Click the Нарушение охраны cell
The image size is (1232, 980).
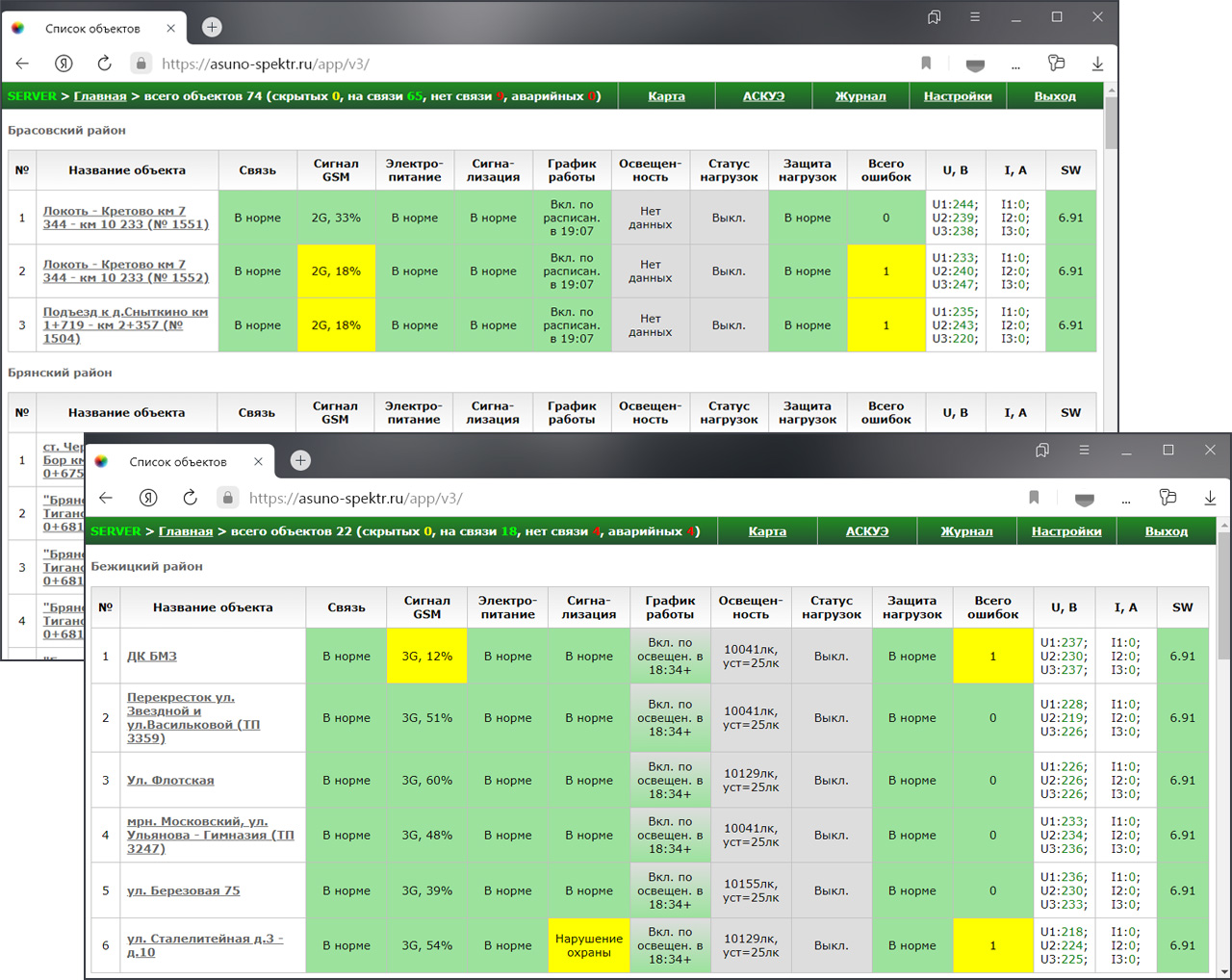[x=589, y=945]
